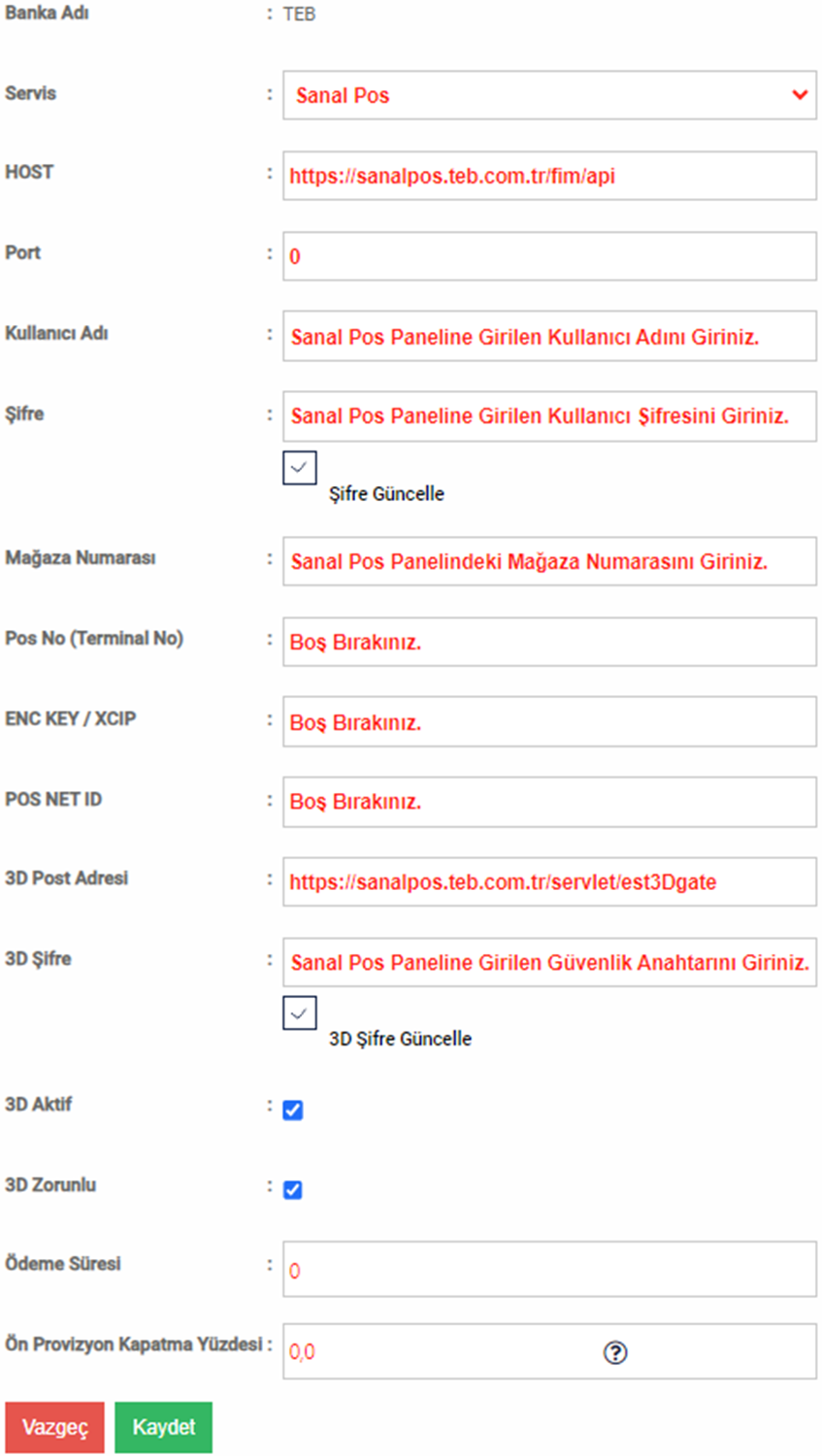Select the 3D Post Adresi field

pos(549,881)
